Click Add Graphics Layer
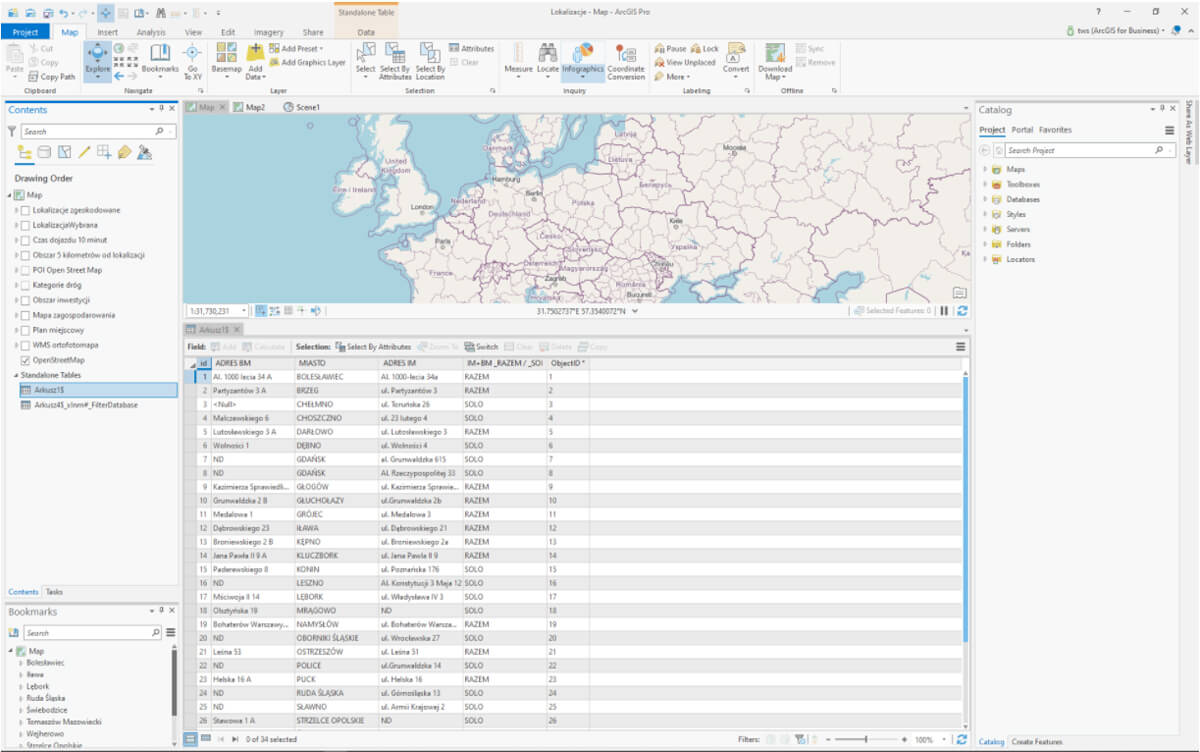This screenshot has height=752, width=1200. [x=307, y=62]
